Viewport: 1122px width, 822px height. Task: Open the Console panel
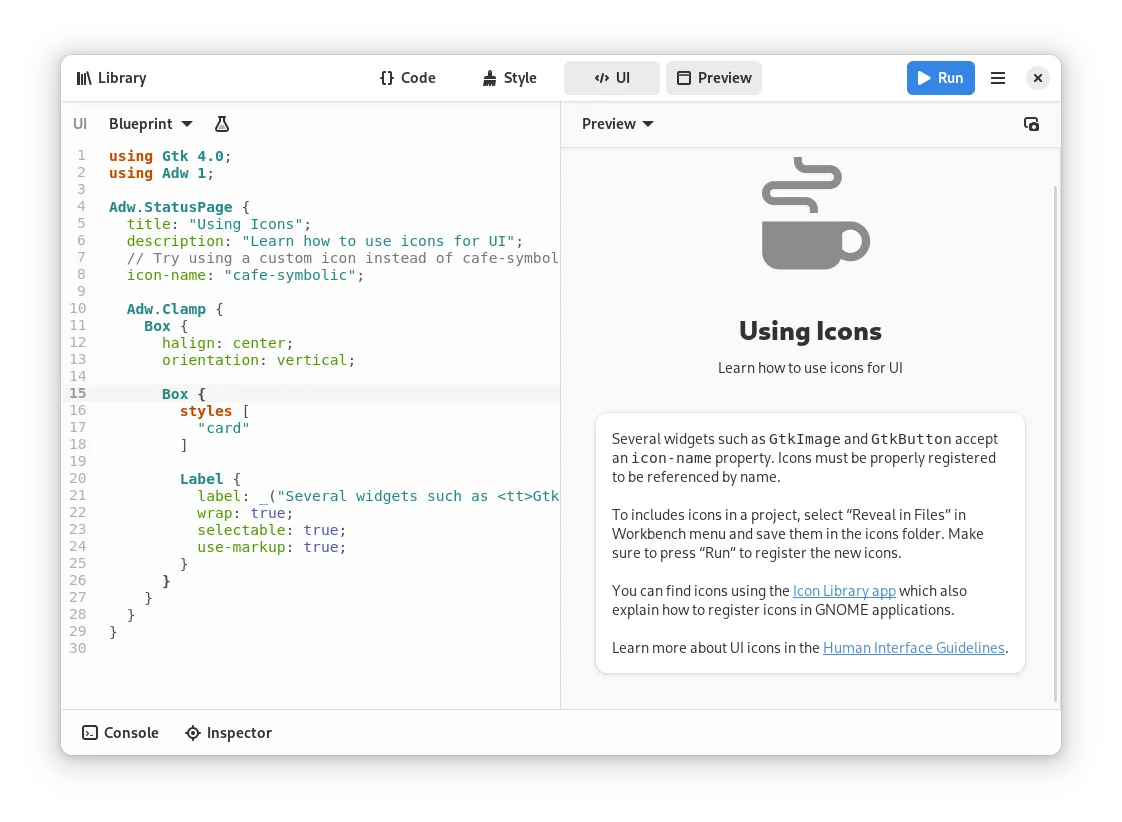120,733
